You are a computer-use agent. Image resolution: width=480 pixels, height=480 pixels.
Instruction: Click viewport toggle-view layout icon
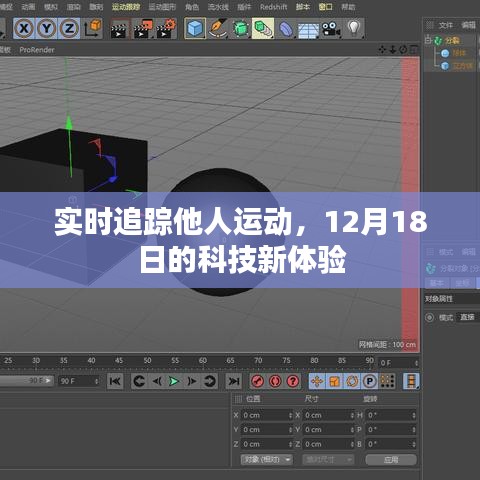(x=413, y=50)
